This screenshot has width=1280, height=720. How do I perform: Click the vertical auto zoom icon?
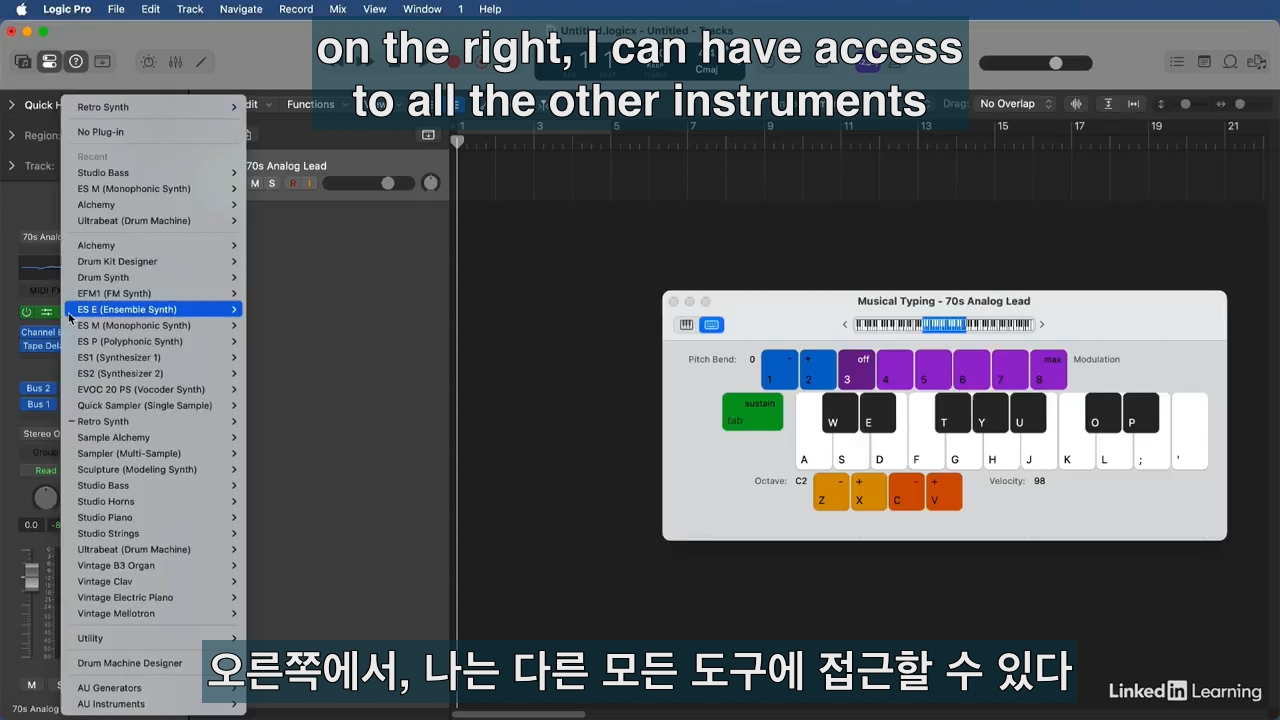[x=1108, y=104]
